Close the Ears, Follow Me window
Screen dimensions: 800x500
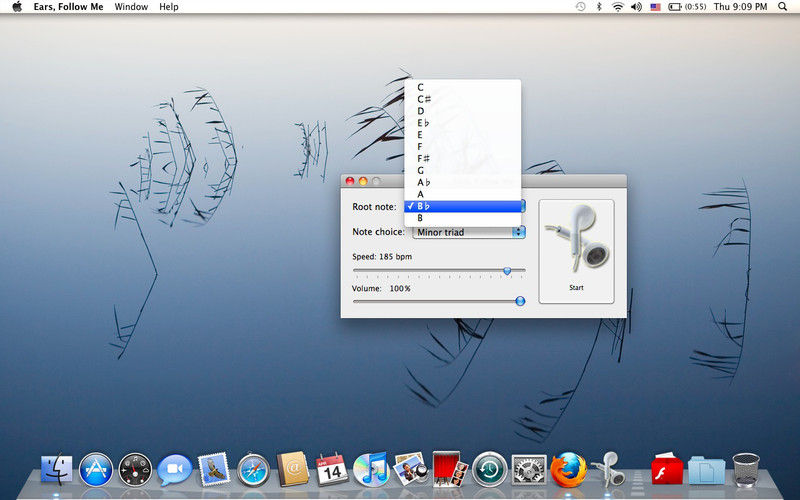click(350, 181)
